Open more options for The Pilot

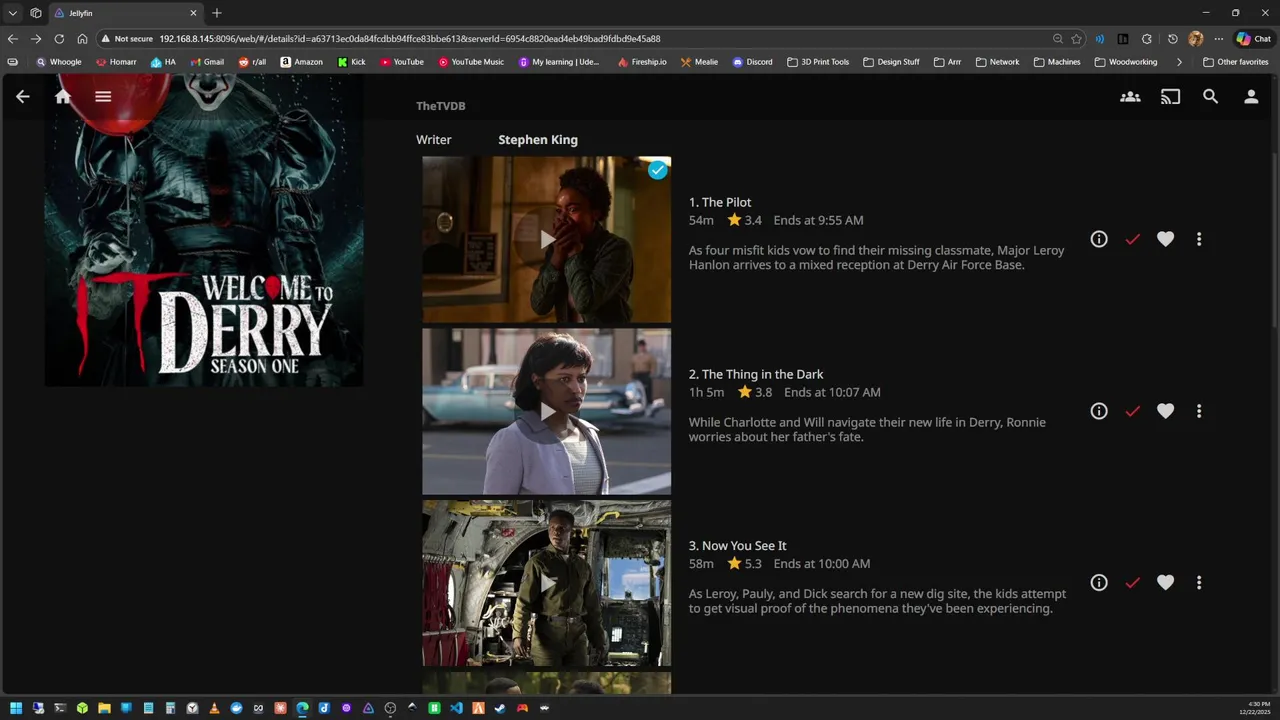1198,239
